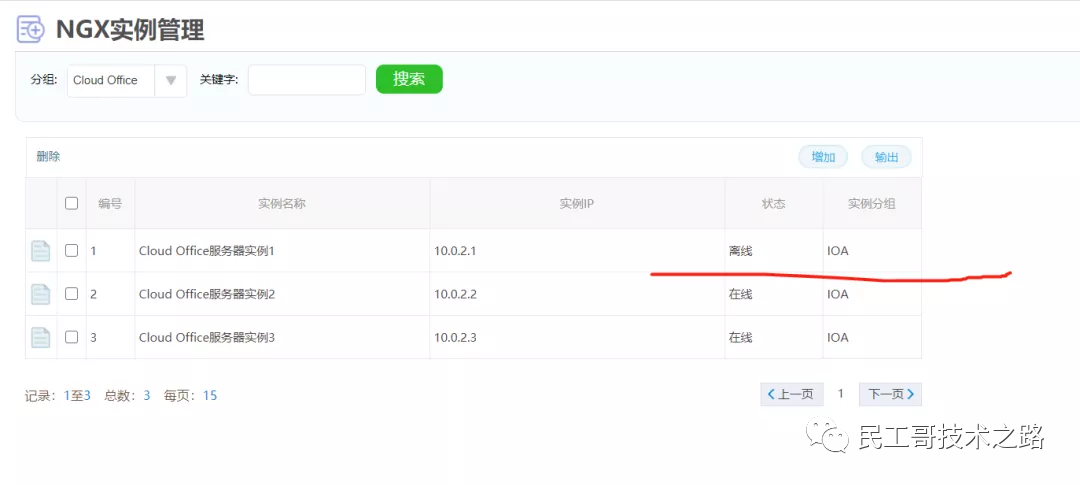This screenshot has width=1080, height=485.
Task: Click IOA group in 10.0.2.2 row
Action: coord(838,295)
